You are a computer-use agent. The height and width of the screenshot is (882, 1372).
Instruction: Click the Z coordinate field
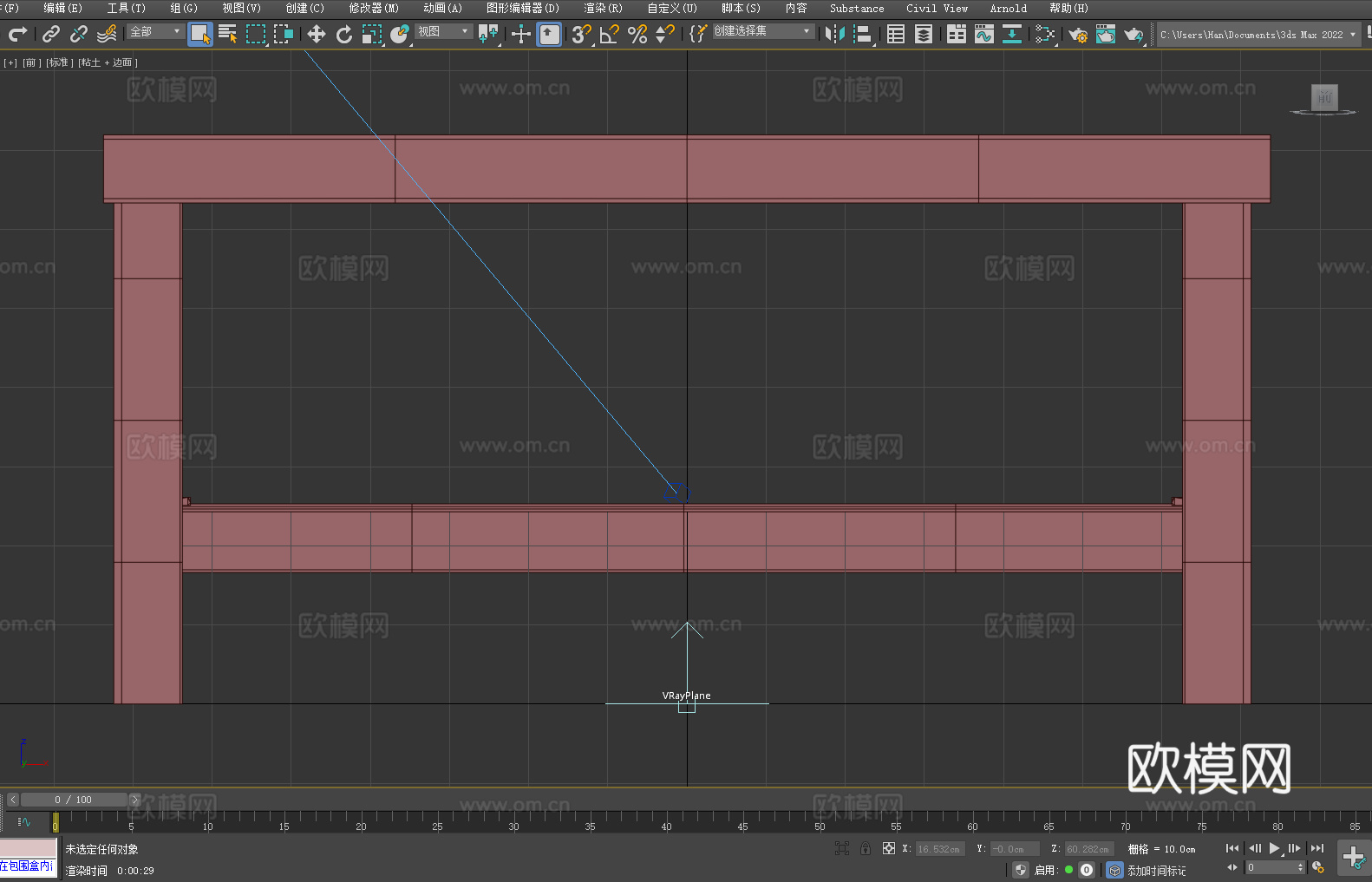coord(1089,849)
